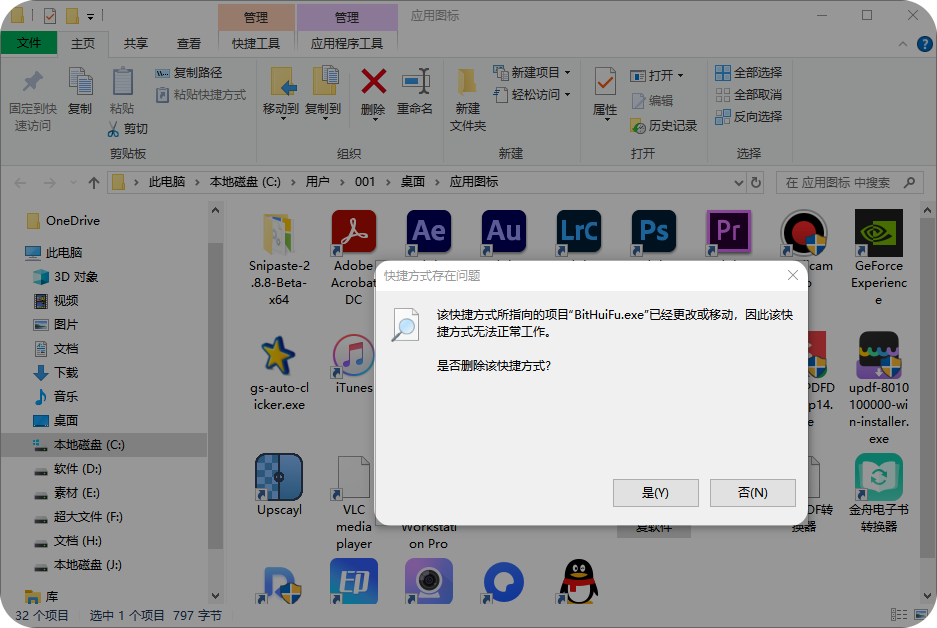Click 反向选择 in the ribbon
Image resolution: width=937 pixels, height=628 pixels.
pyautogui.click(x=748, y=117)
